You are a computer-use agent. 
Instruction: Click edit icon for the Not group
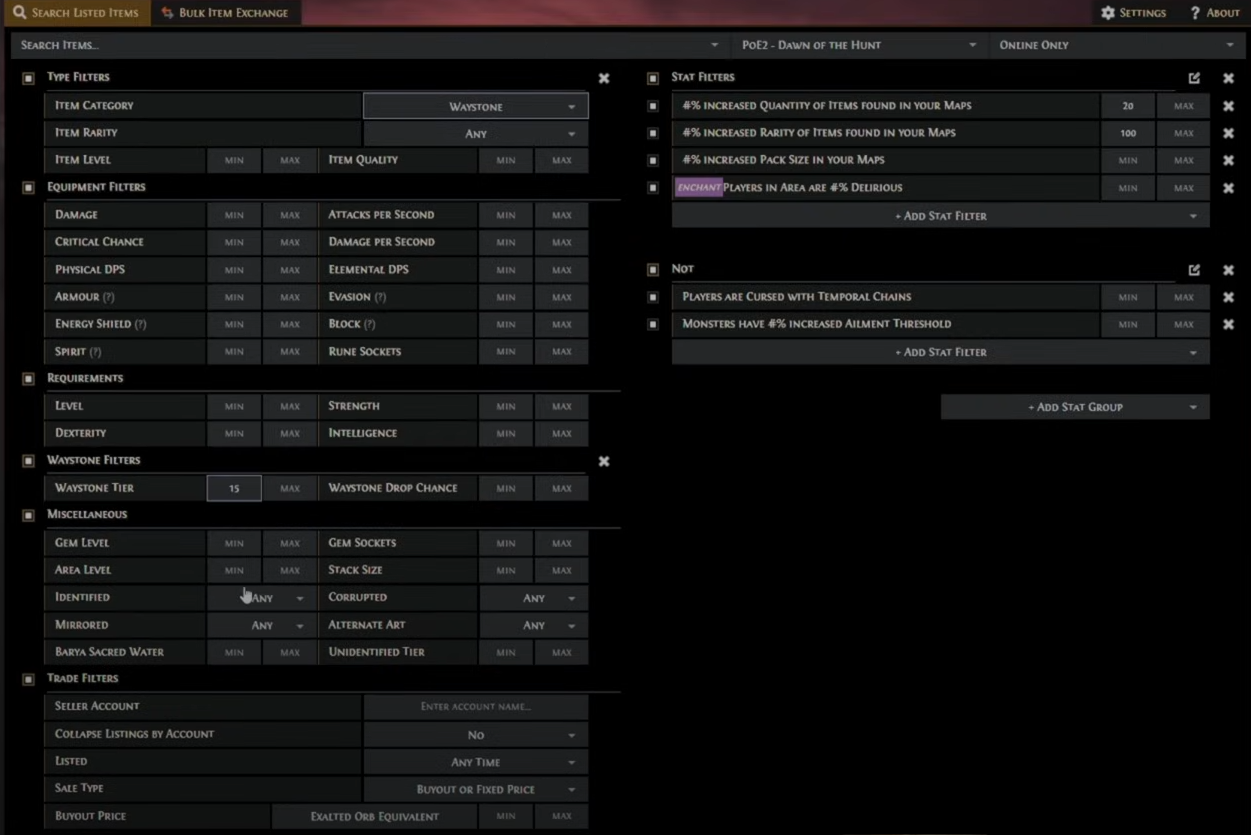tap(1194, 270)
